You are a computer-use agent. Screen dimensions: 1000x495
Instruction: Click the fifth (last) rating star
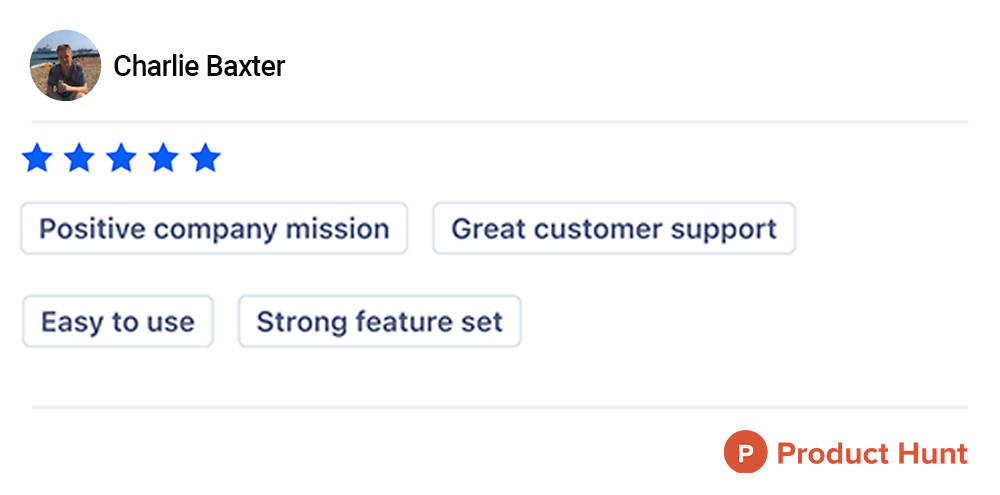click(205, 158)
